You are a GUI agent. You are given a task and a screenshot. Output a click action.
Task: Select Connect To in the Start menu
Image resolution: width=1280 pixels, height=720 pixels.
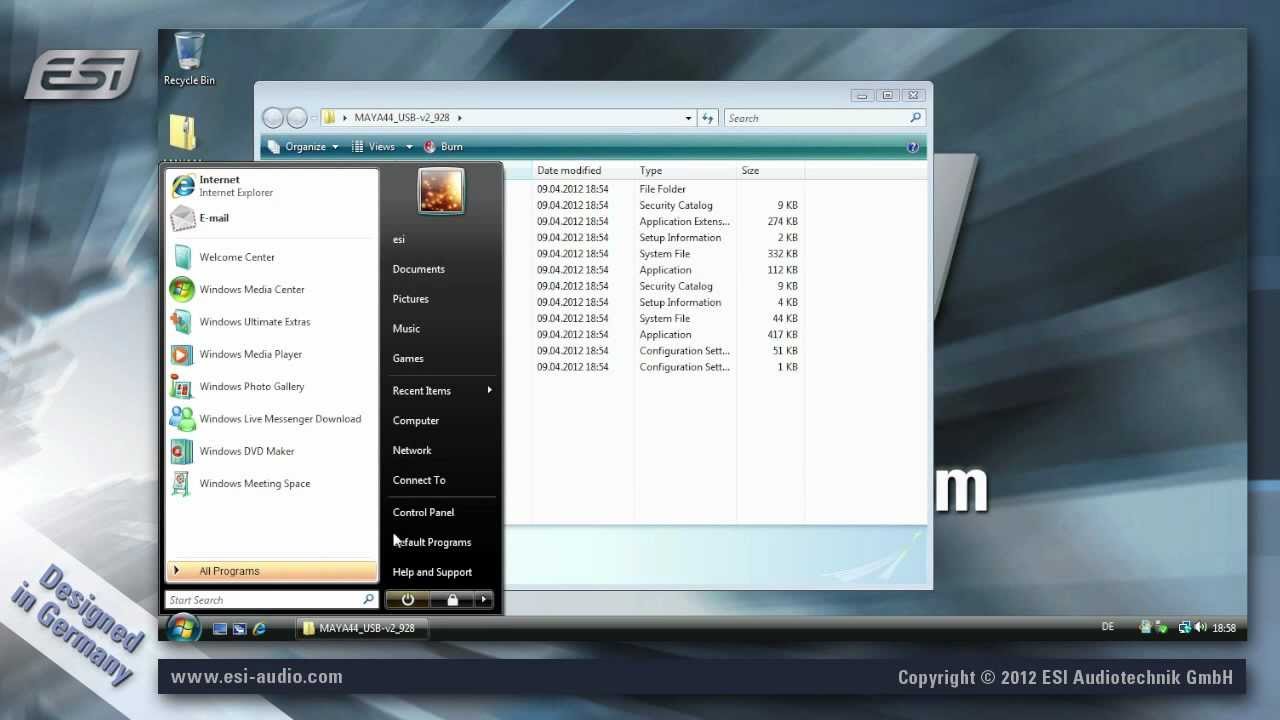coord(419,480)
